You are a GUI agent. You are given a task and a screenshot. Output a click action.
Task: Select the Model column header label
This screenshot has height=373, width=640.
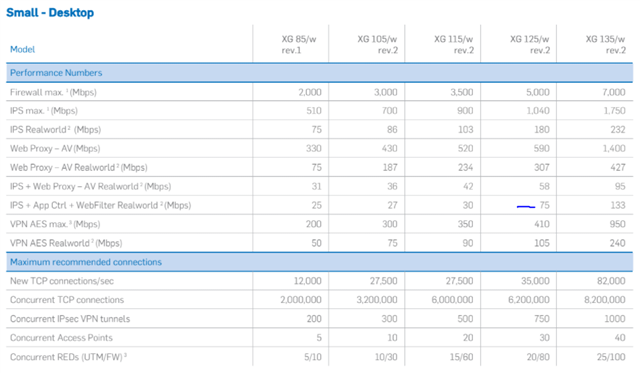[x=22, y=49]
